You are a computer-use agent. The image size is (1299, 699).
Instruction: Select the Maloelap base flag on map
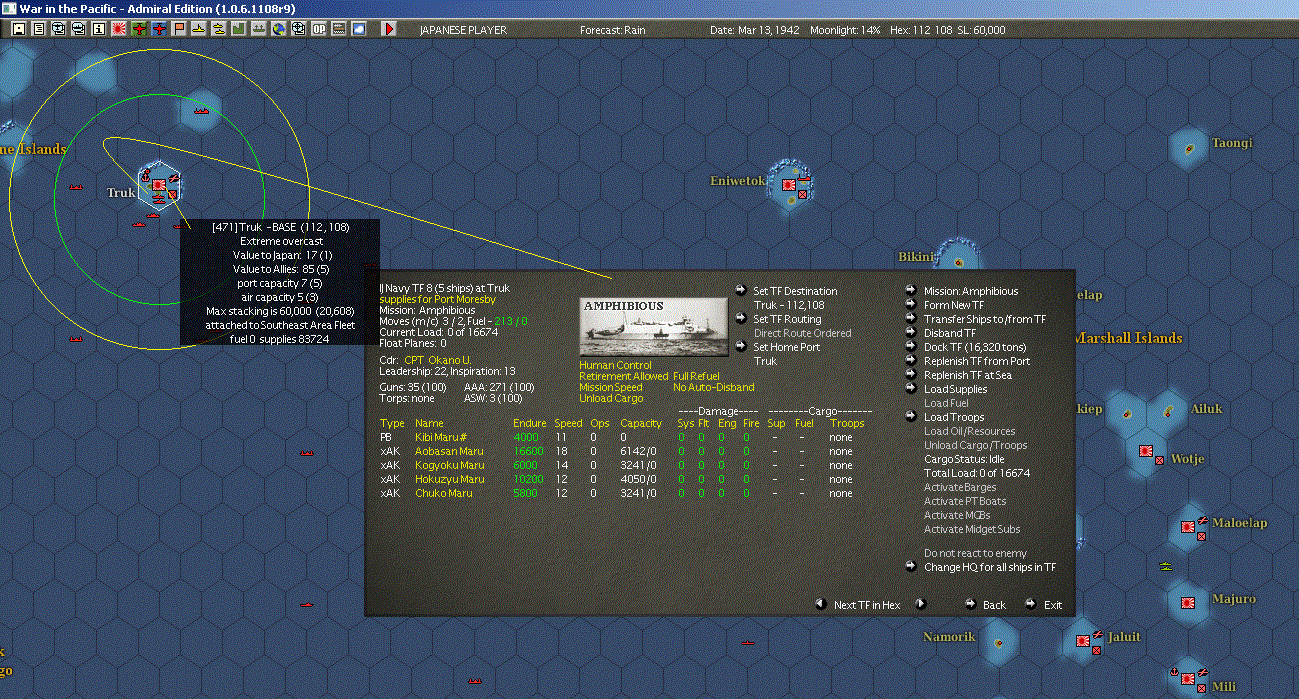pos(1187,527)
